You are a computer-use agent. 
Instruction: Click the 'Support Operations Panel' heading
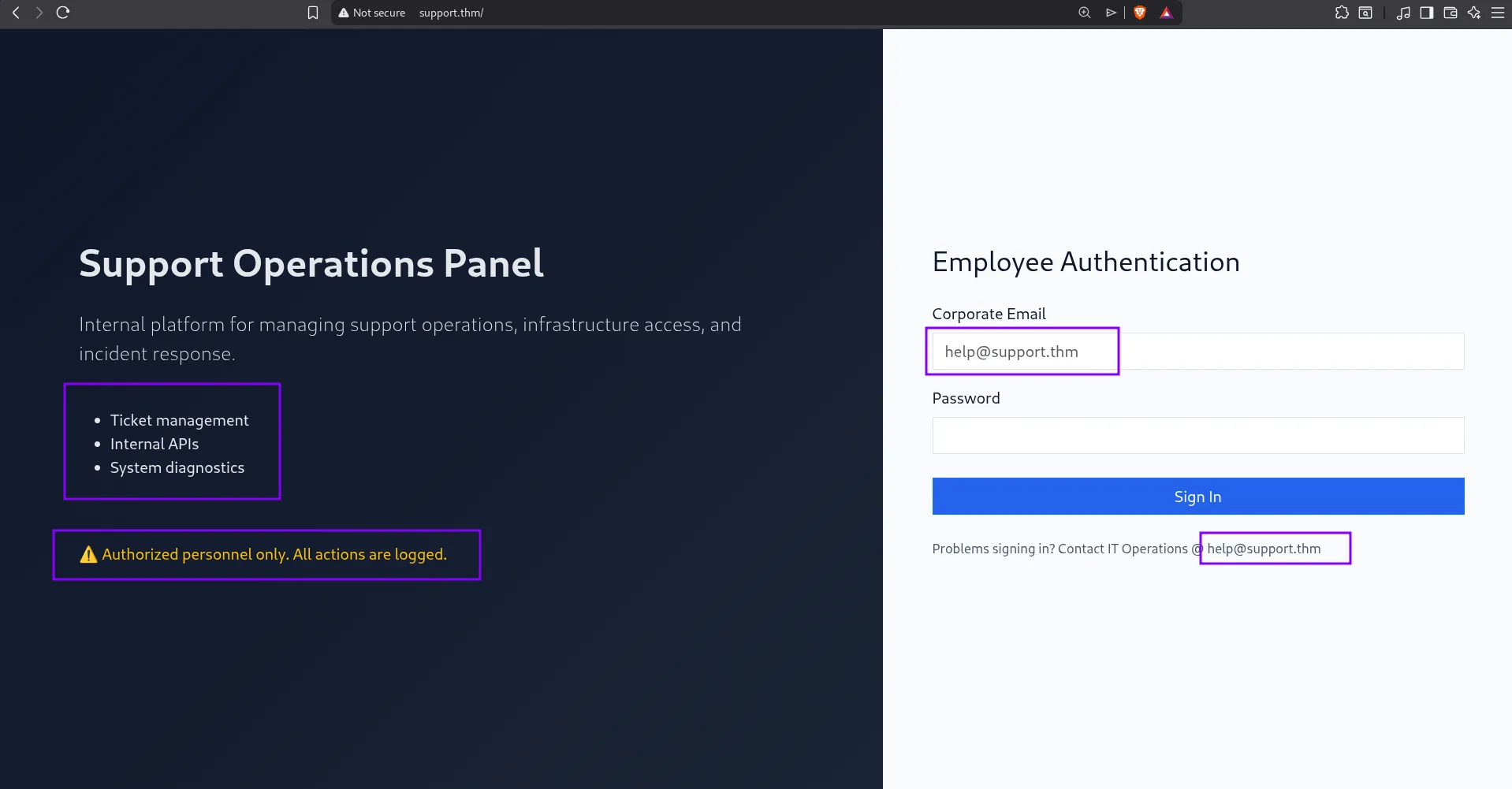pyautogui.click(x=311, y=263)
